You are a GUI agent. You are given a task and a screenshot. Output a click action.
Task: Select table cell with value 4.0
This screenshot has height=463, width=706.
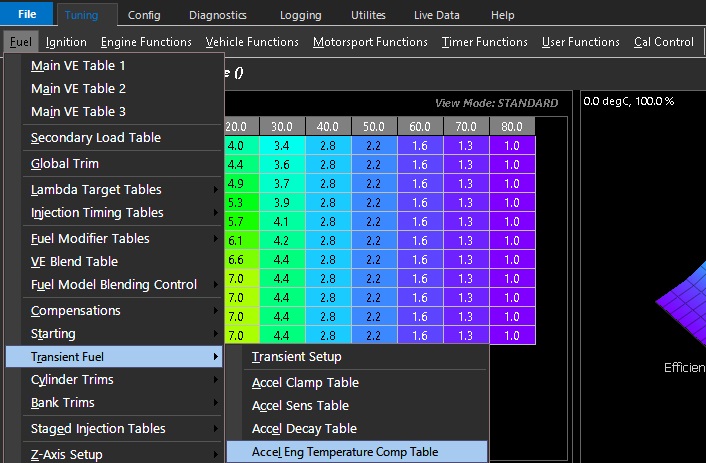point(242,146)
